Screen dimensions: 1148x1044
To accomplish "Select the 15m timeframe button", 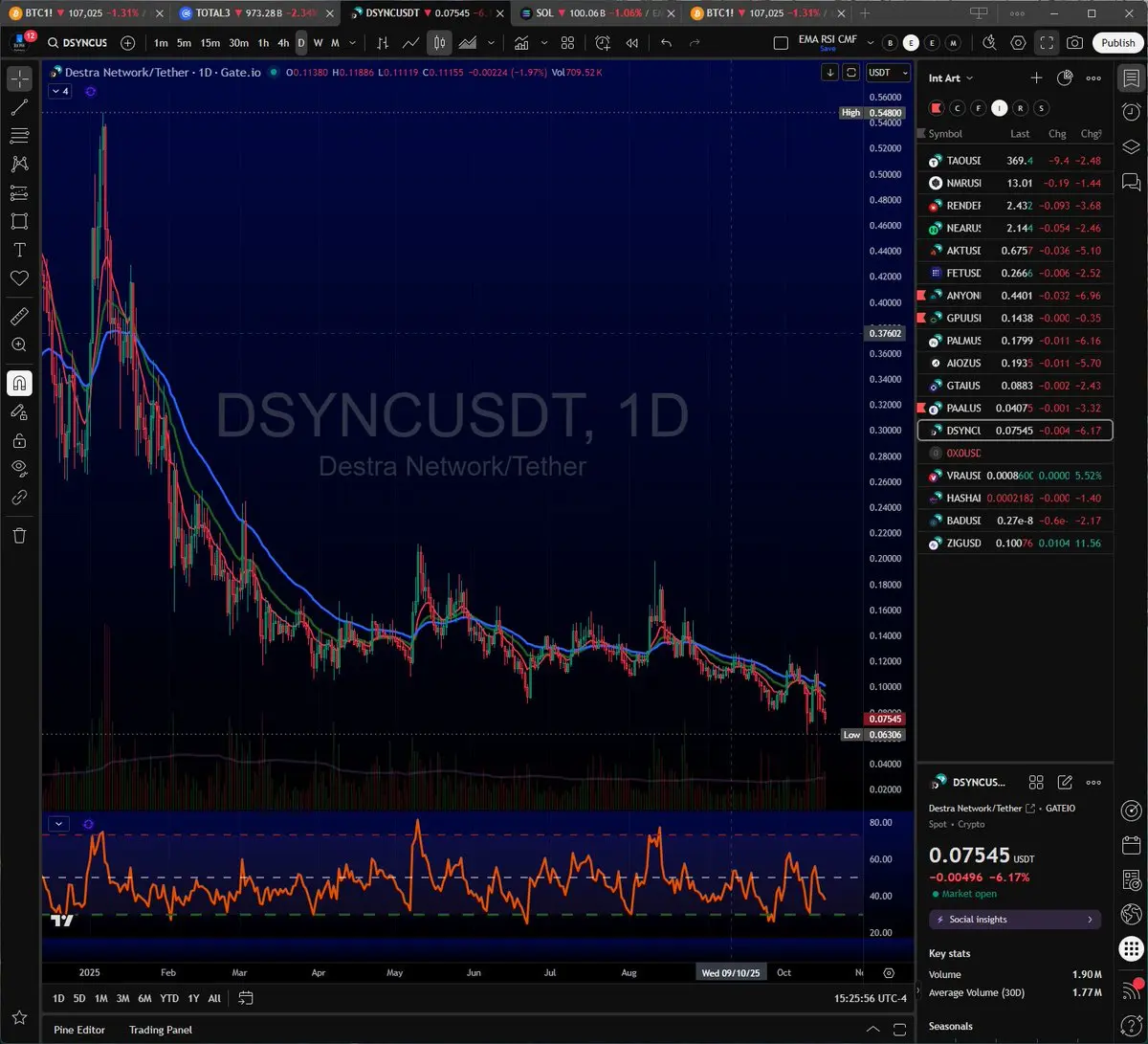I will pos(210,43).
